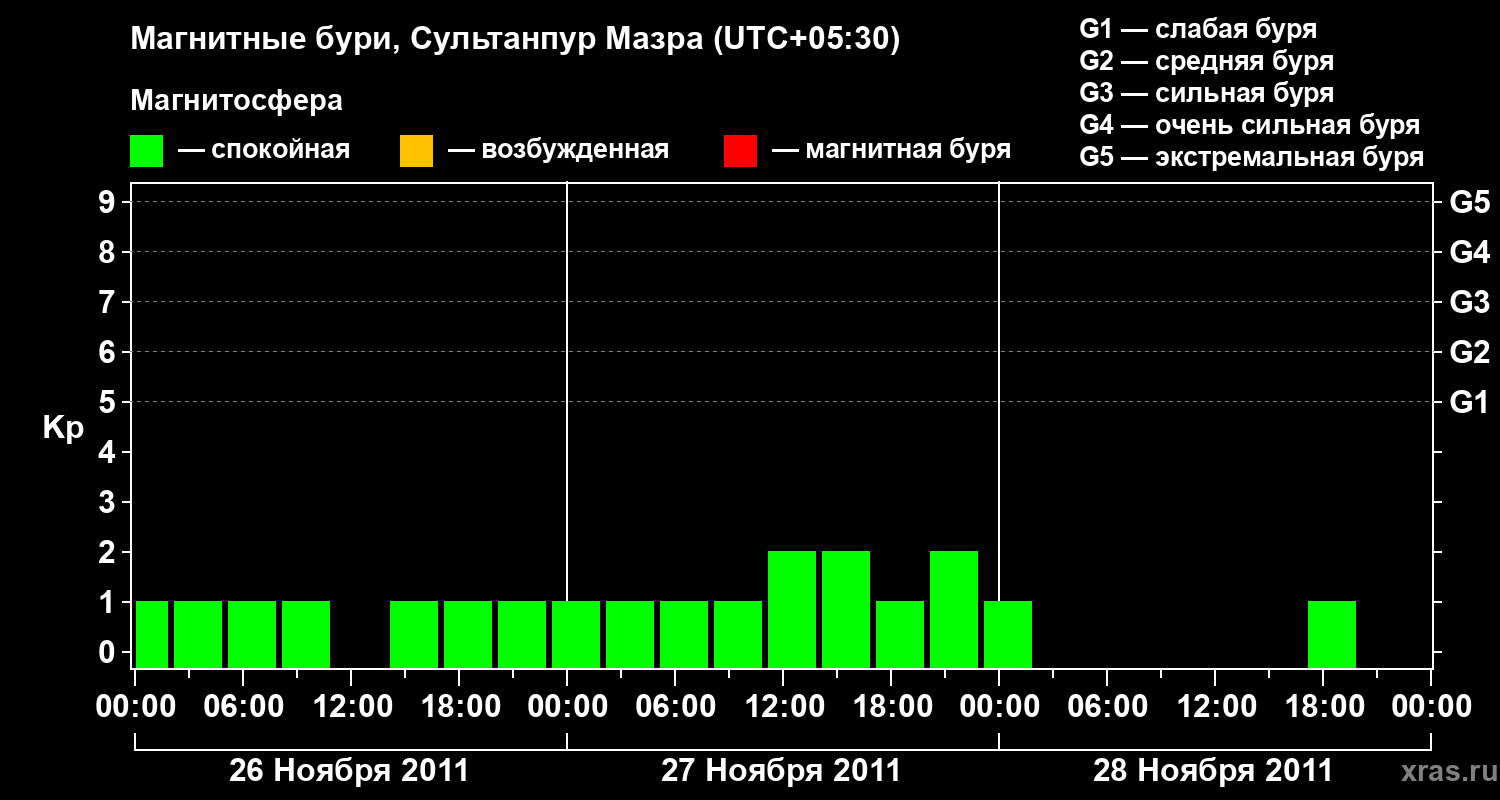
Task: Click the red 'магнитная буря' legend swatch
Action: (x=740, y=151)
